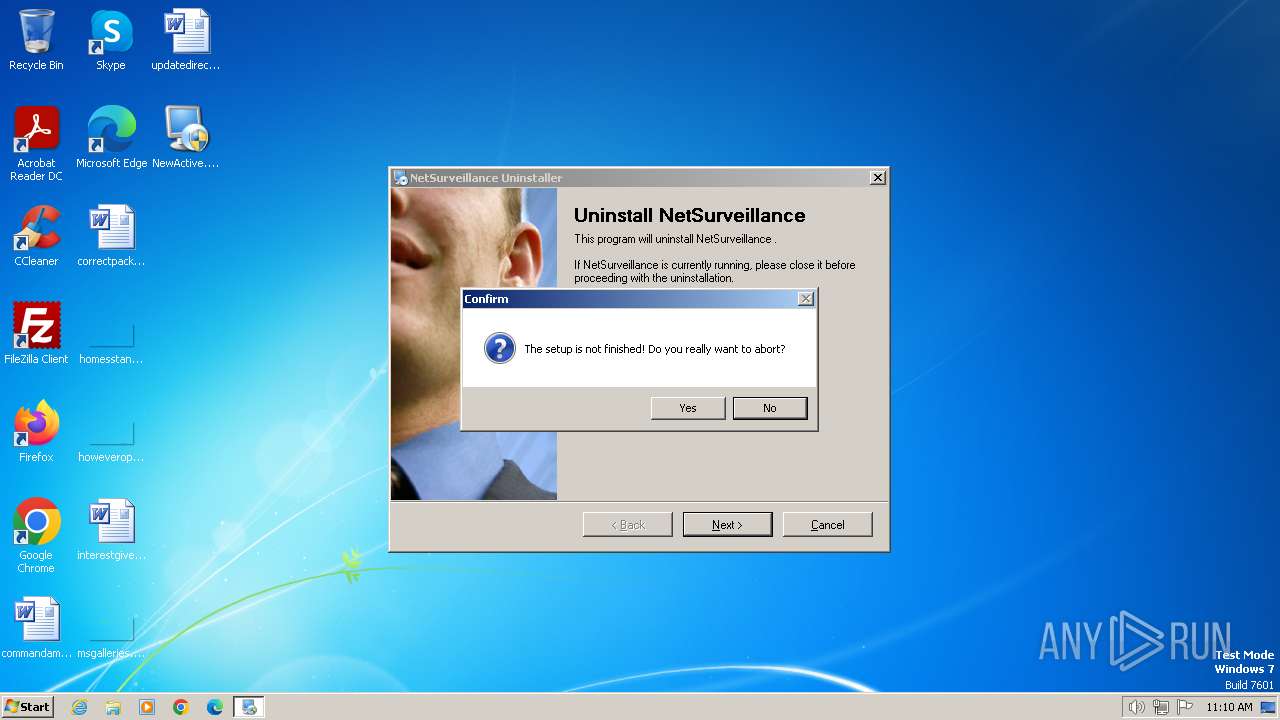Open the Recycle Bin desktop icon
Image resolution: width=1280 pixels, height=720 pixels.
click(36, 40)
